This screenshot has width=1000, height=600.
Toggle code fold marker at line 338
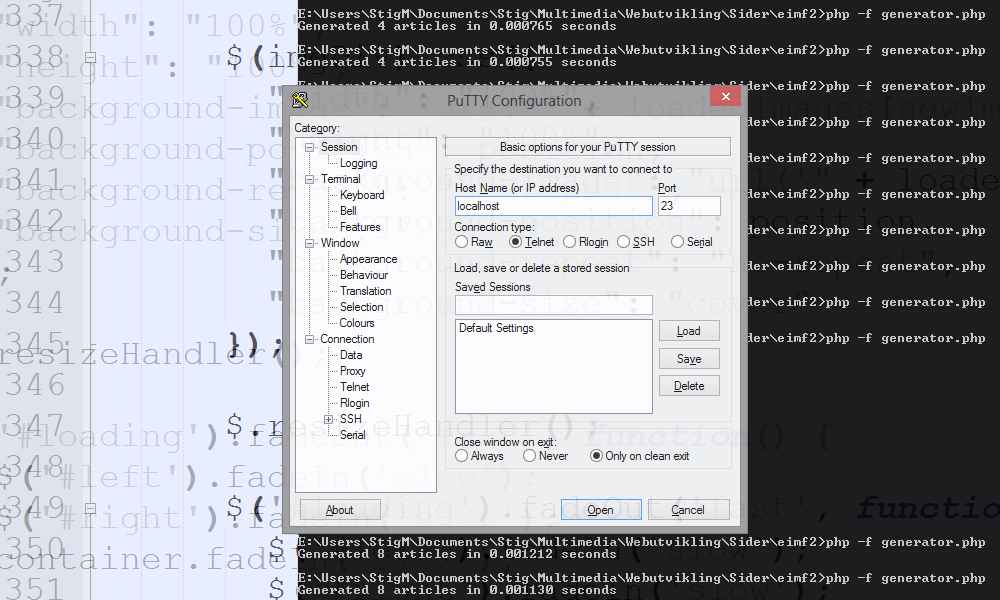click(x=91, y=57)
